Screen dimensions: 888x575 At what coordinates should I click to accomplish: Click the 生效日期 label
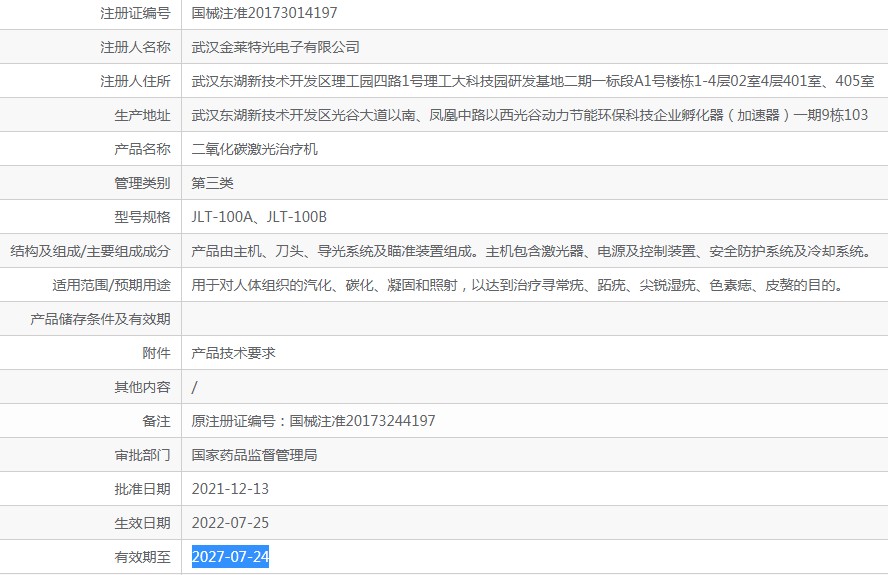(x=142, y=523)
